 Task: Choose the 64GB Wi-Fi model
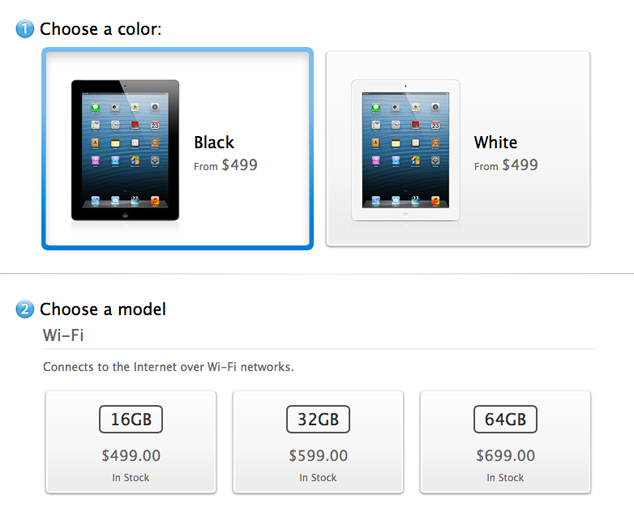pos(505,442)
